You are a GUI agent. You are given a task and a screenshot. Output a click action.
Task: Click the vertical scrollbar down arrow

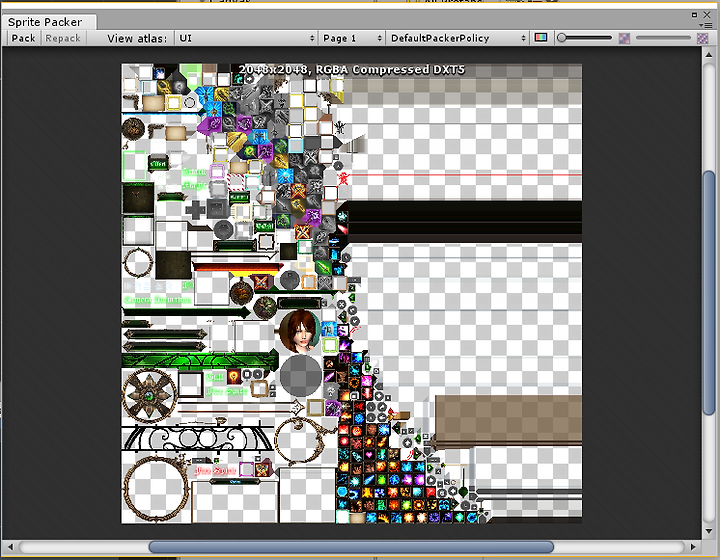709,531
